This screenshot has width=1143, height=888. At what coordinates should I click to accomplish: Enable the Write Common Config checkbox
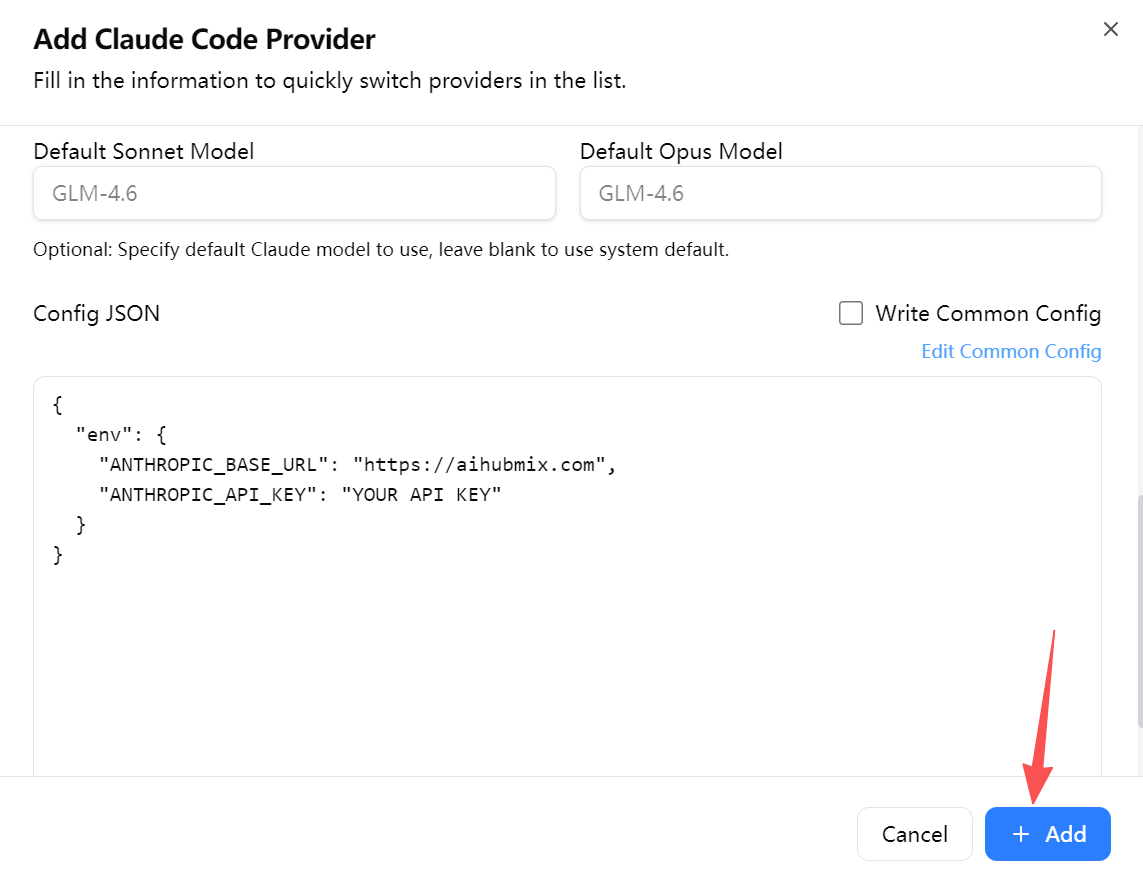pyautogui.click(x=851, y=314)
